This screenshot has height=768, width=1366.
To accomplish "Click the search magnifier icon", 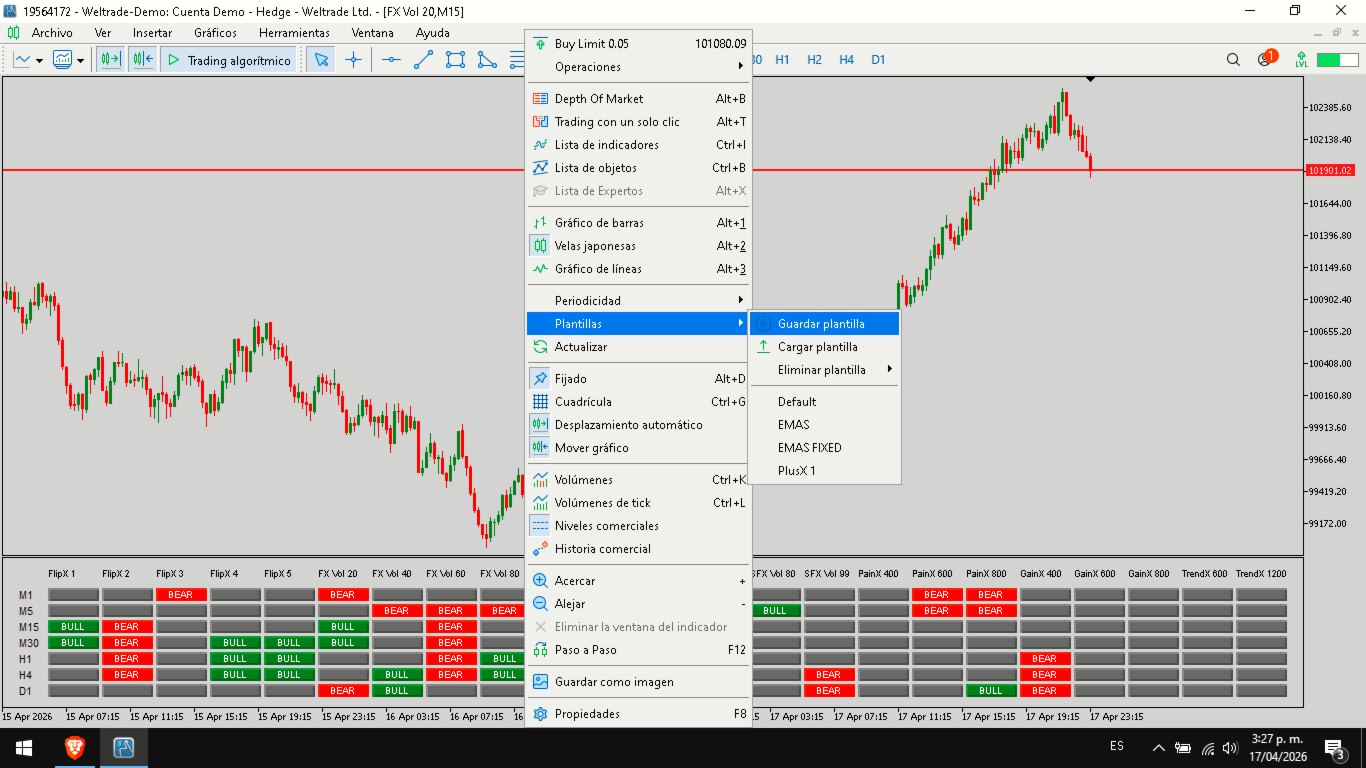I will point(1233,60).
